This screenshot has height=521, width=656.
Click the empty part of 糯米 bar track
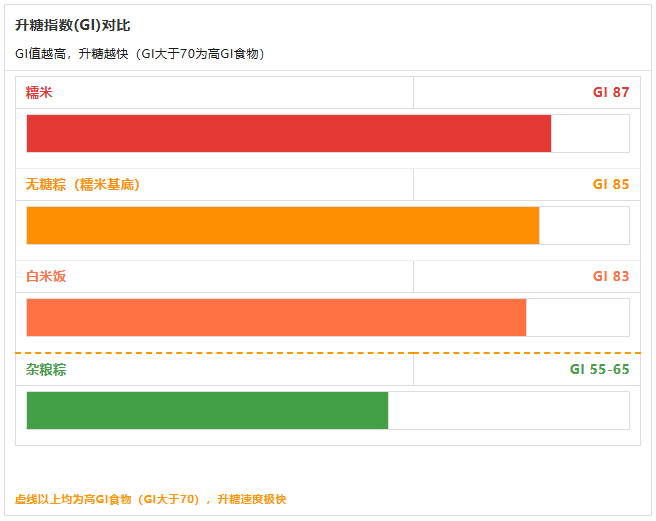coord(590,133)
